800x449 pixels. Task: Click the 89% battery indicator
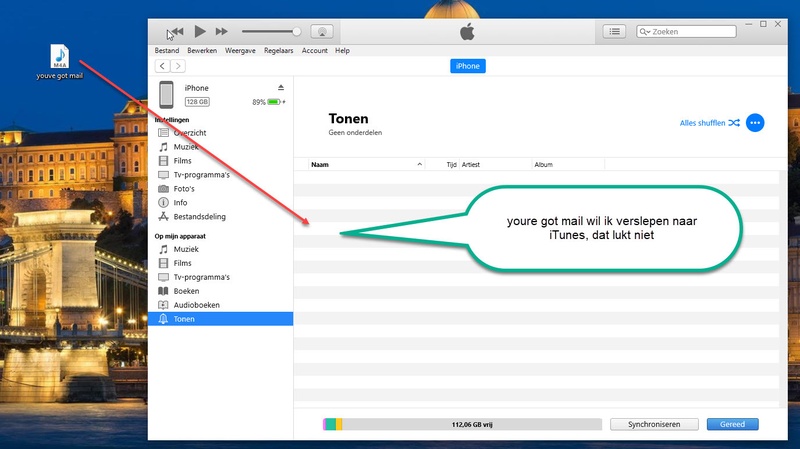click(x=268, y=102)
